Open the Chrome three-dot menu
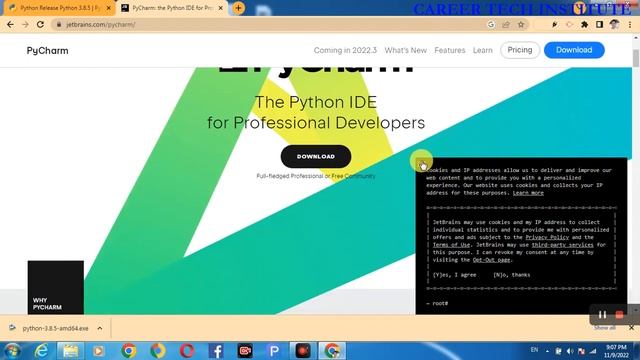 click(x=630, y=24)
